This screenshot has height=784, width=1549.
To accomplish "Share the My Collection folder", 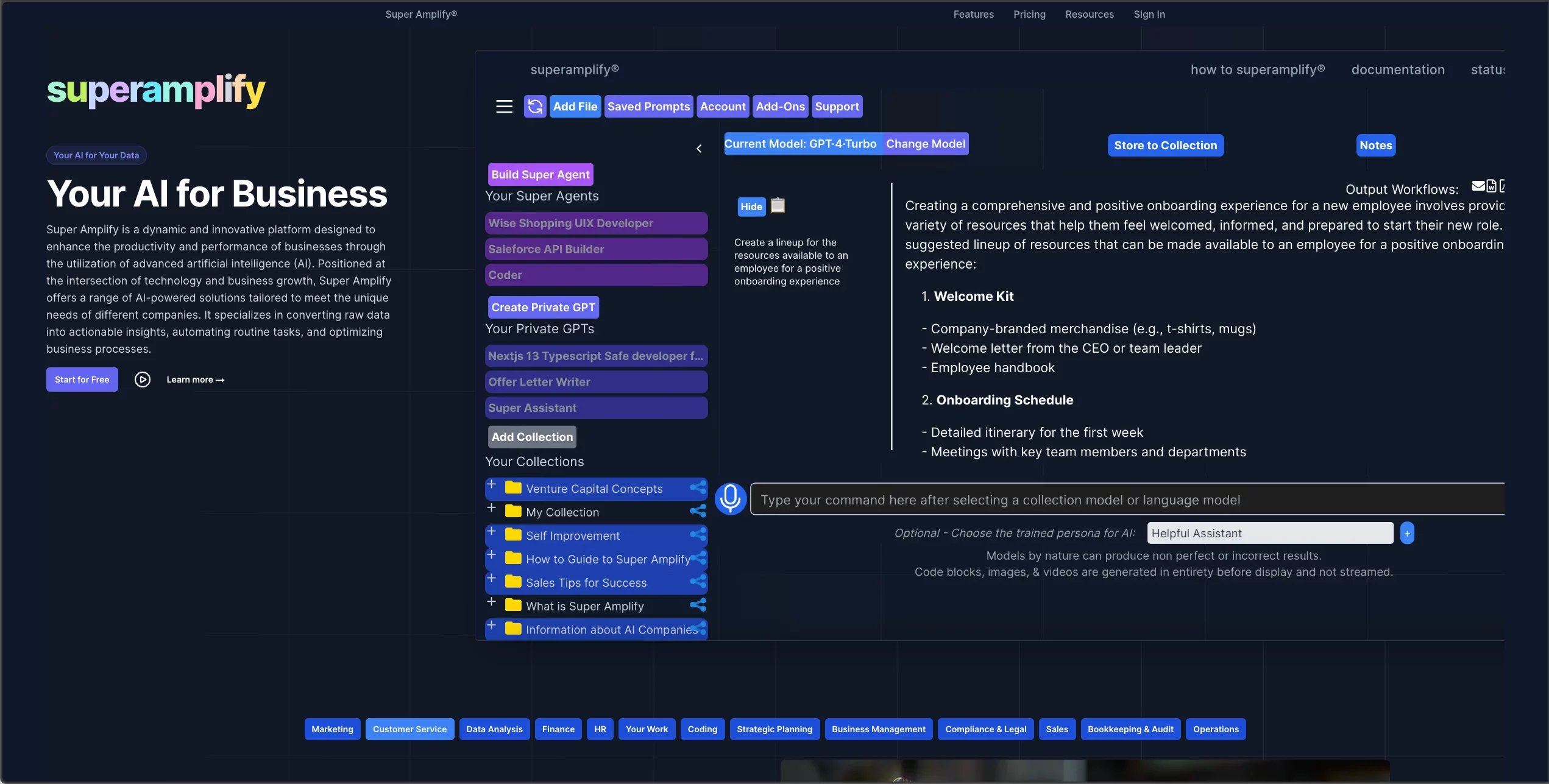I will [697, 511].
